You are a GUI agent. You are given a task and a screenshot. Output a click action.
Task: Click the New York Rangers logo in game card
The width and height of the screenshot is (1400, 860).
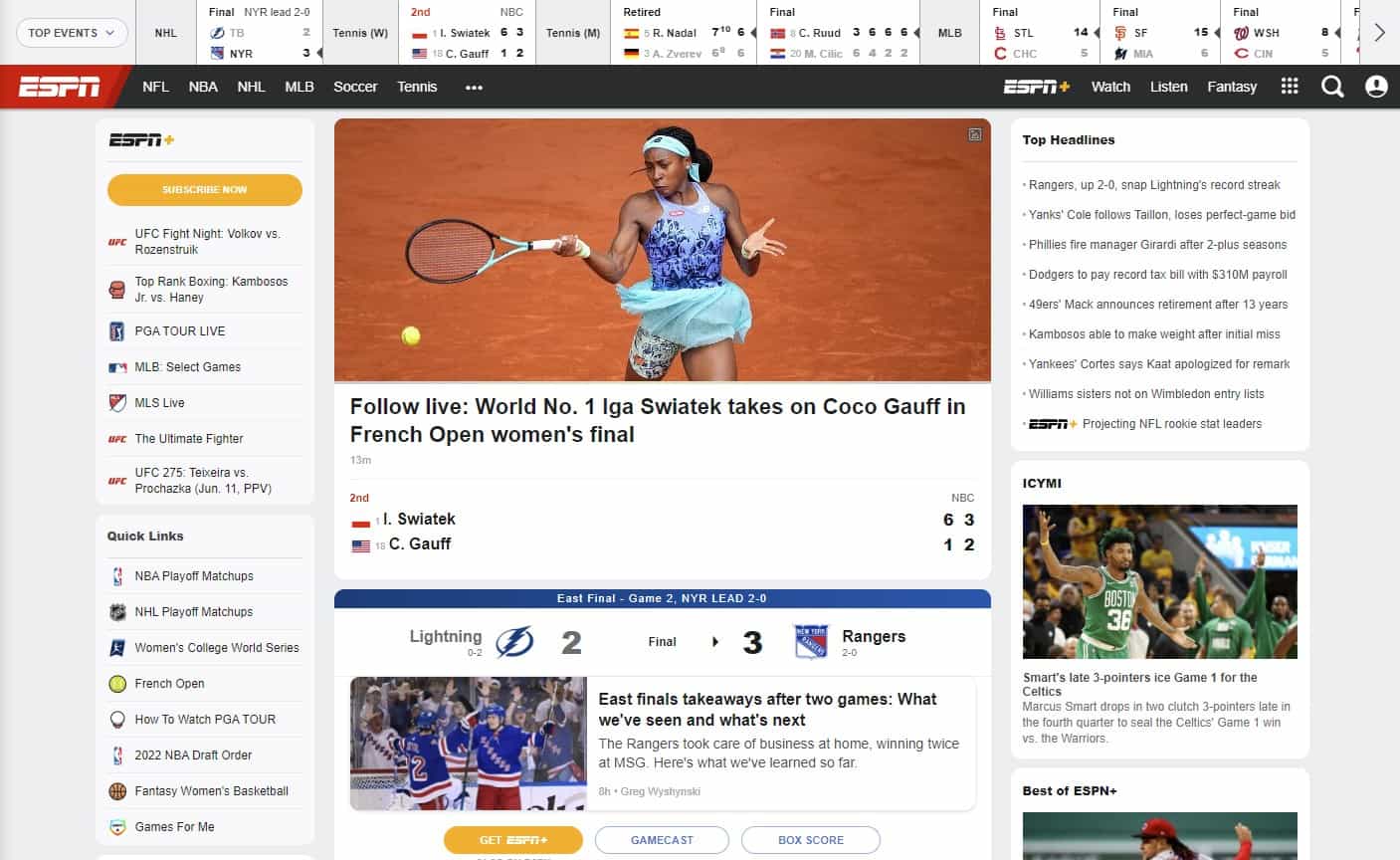pyautogui.click(x=811, y=642)
